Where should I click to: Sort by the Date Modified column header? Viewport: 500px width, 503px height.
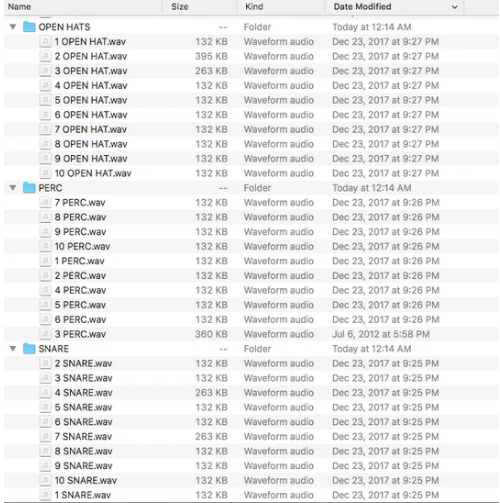pos(362,7)
